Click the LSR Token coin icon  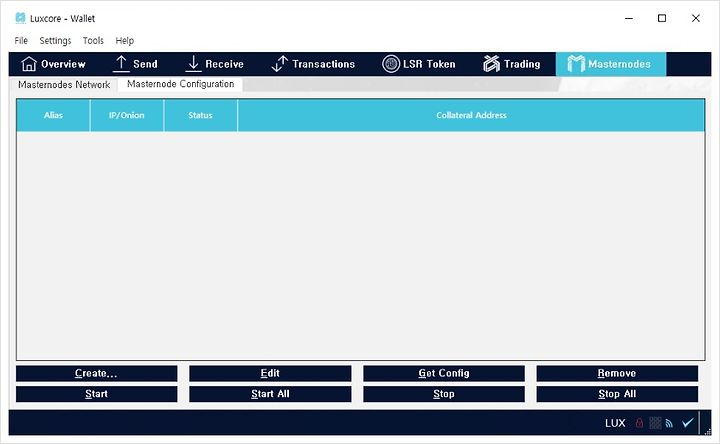(391, 64)
